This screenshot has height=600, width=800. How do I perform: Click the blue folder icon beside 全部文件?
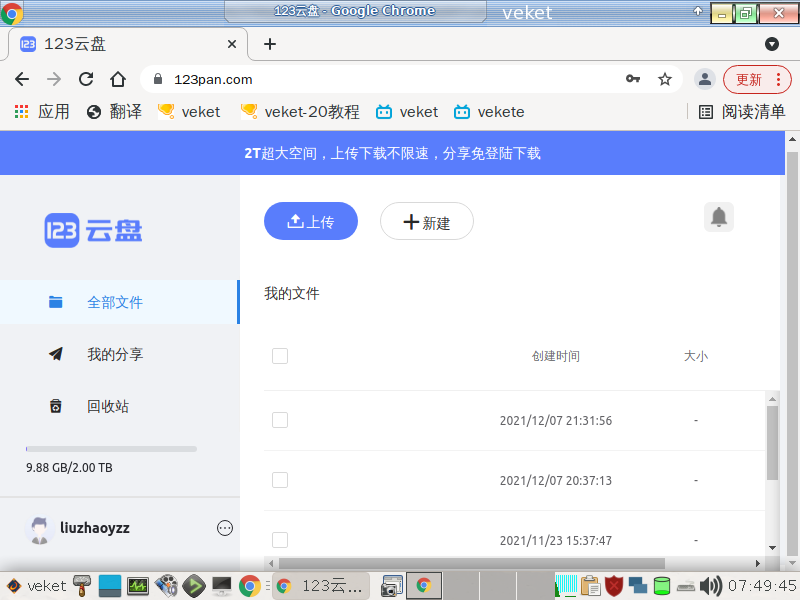coord(56,302)
